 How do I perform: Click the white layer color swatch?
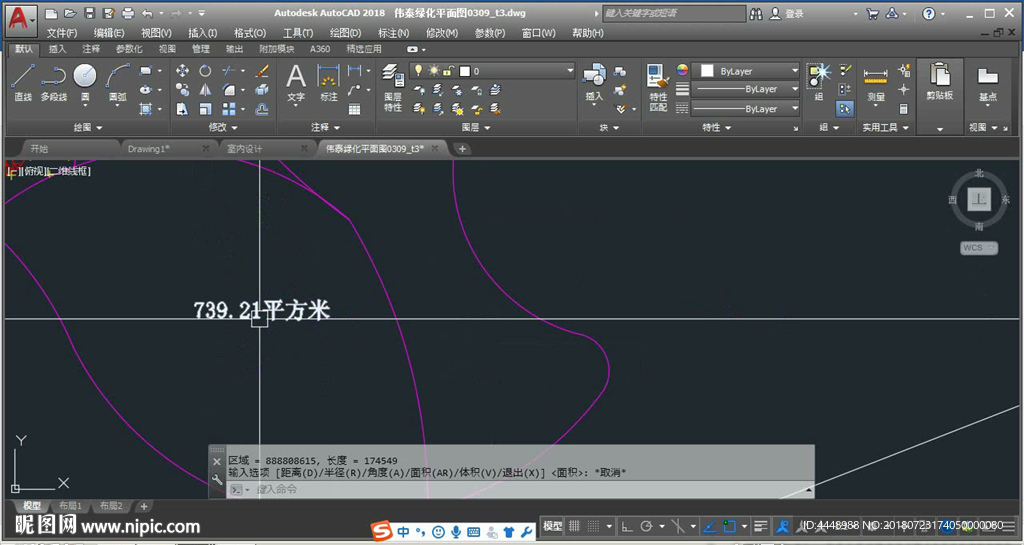(465, 70)
